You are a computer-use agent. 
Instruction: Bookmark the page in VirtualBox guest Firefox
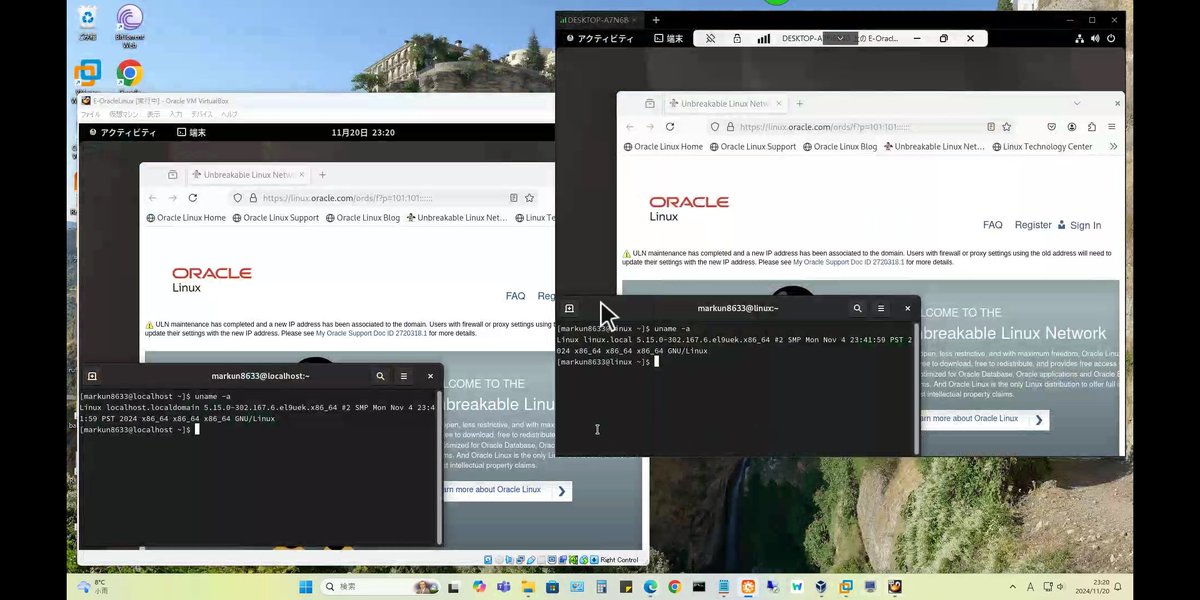(x=530, y=198)
